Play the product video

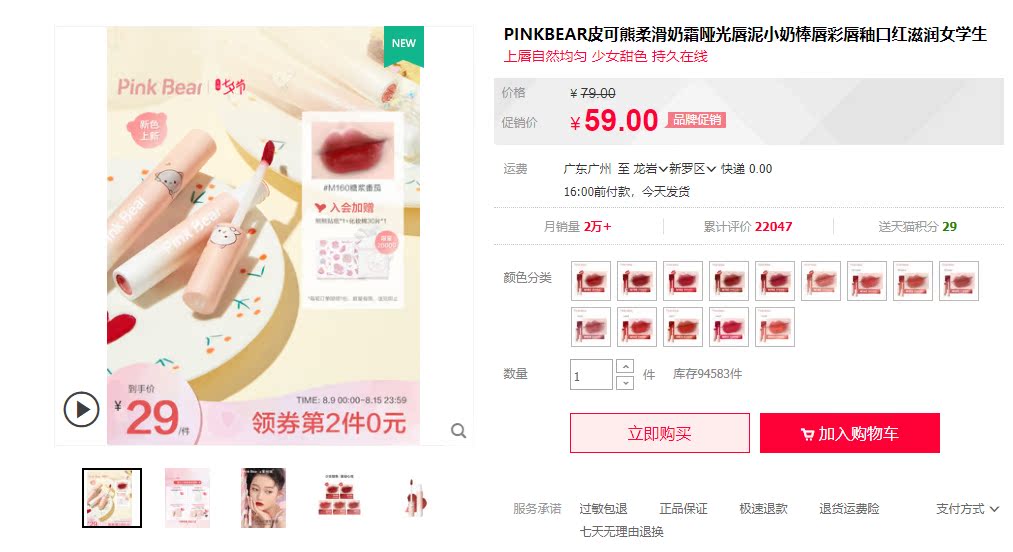81,409
